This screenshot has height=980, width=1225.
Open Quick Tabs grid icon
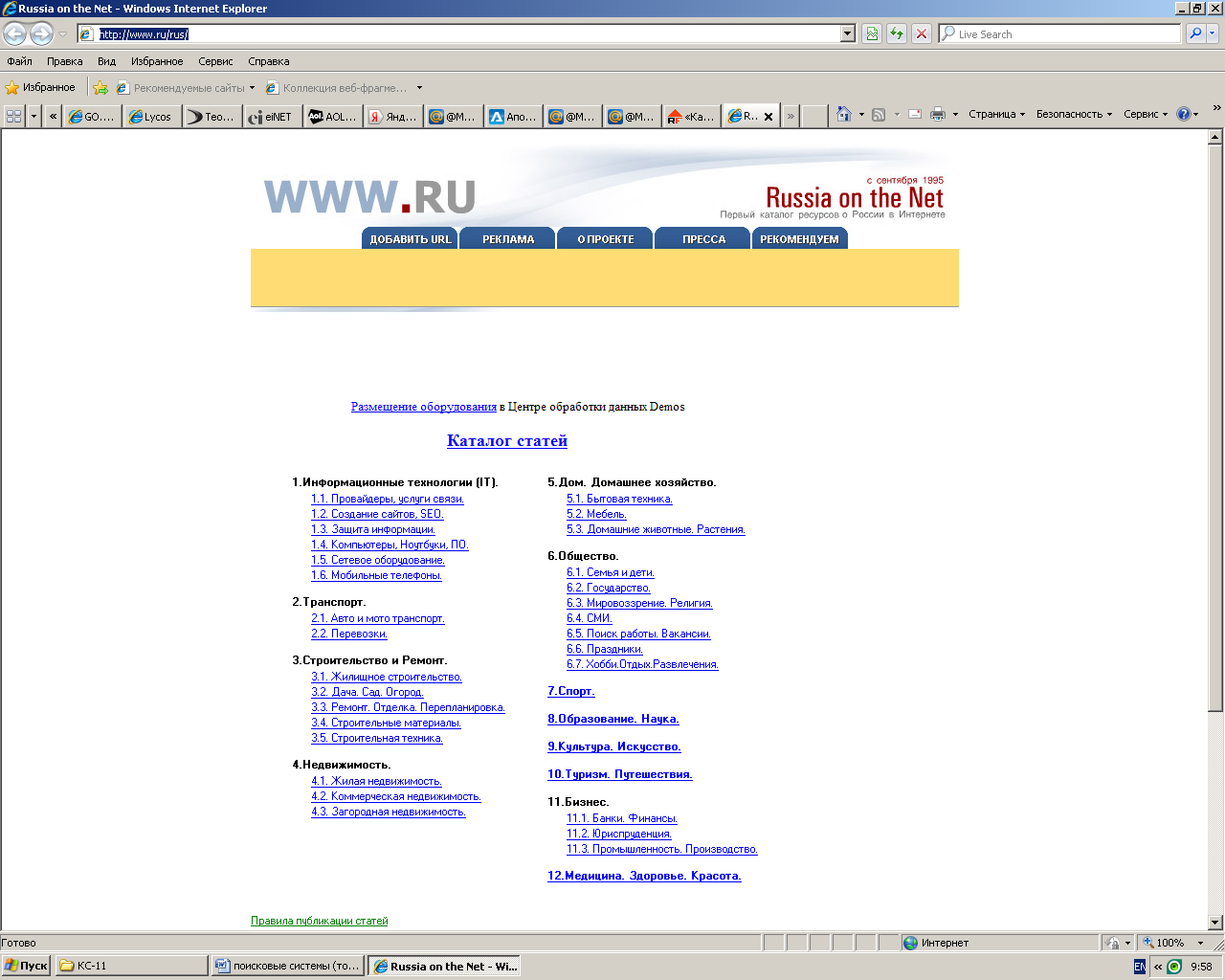click(x=14, y=116)
